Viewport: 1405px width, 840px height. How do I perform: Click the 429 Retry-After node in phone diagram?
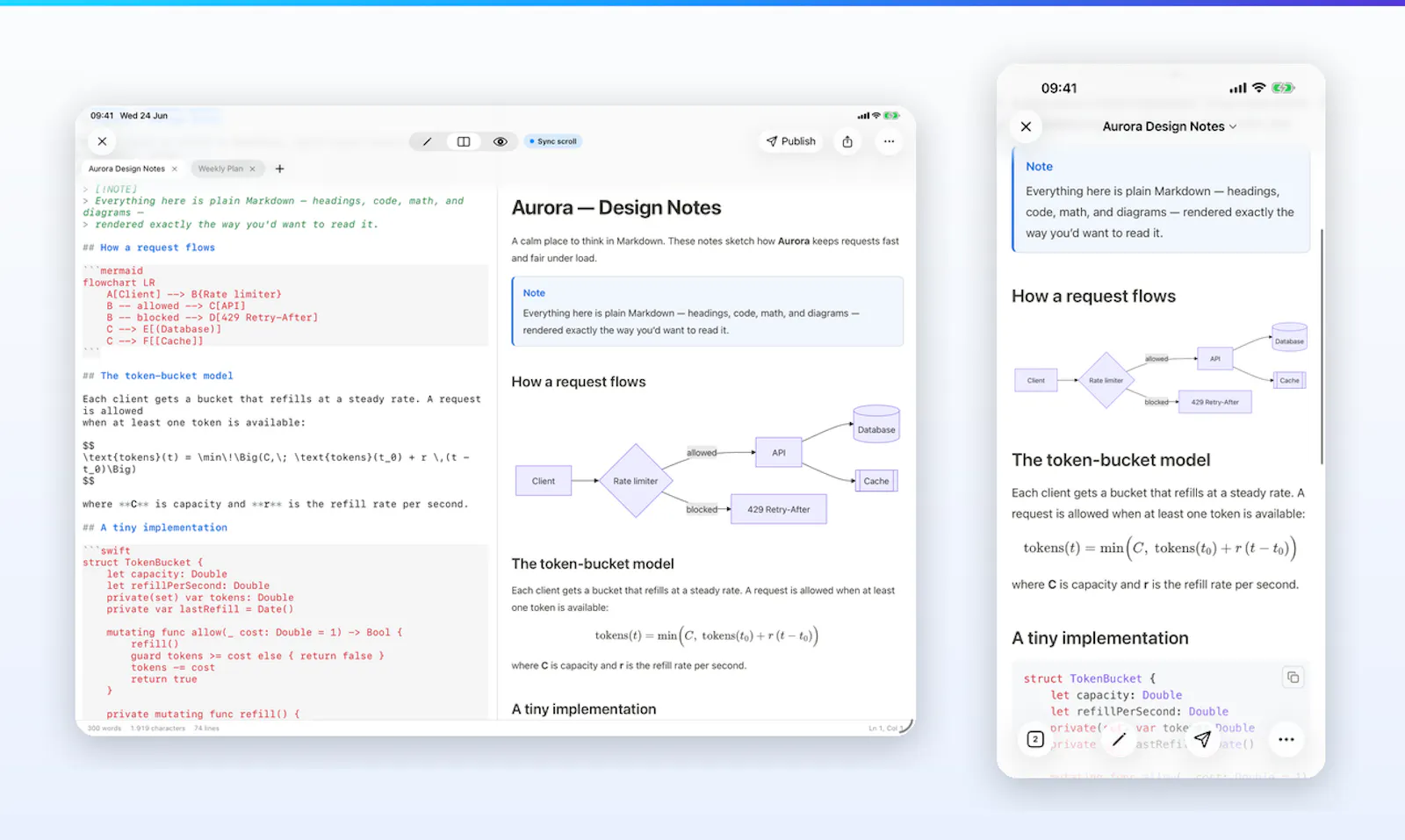[x=1215, y=402]
